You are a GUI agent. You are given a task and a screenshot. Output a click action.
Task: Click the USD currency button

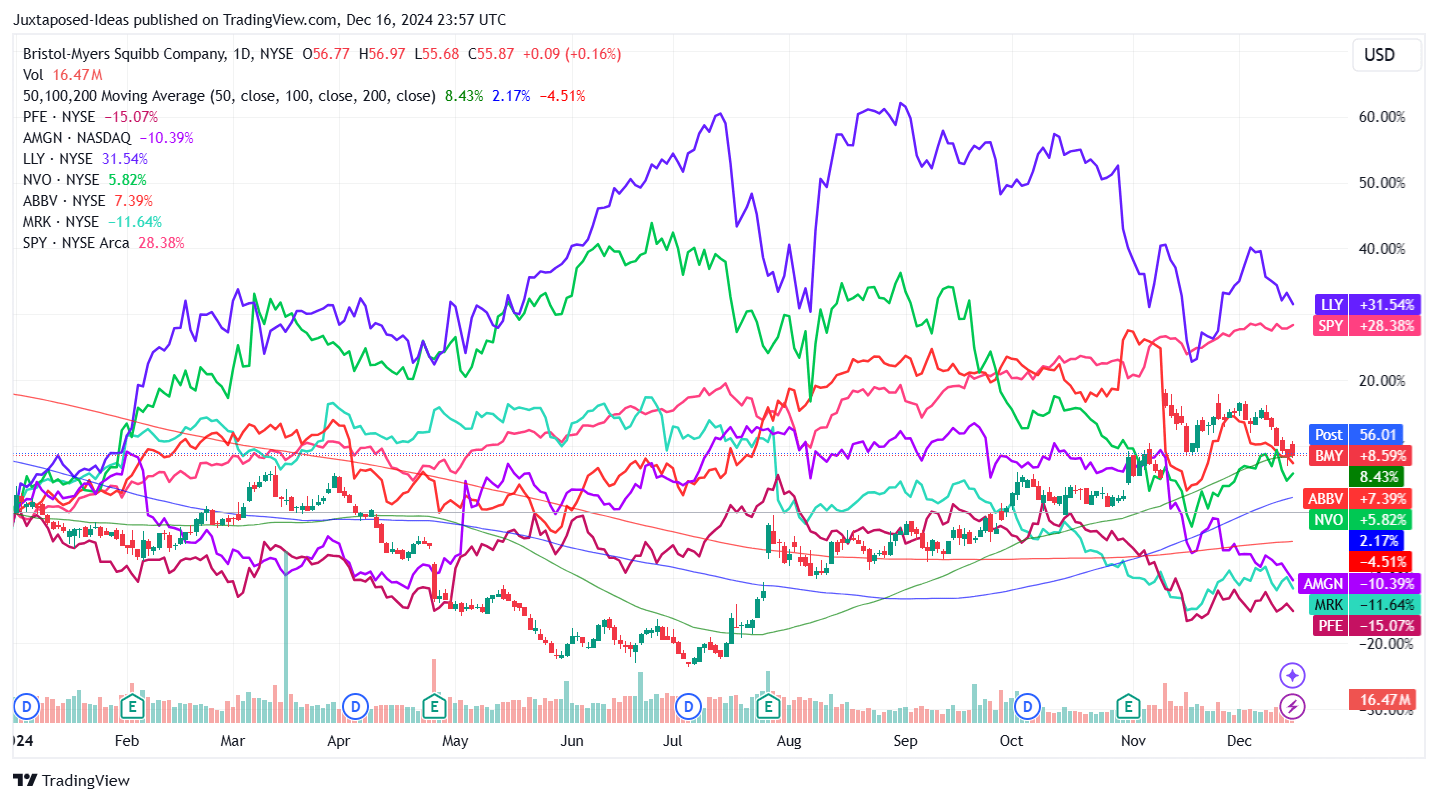pos(1387,55)
